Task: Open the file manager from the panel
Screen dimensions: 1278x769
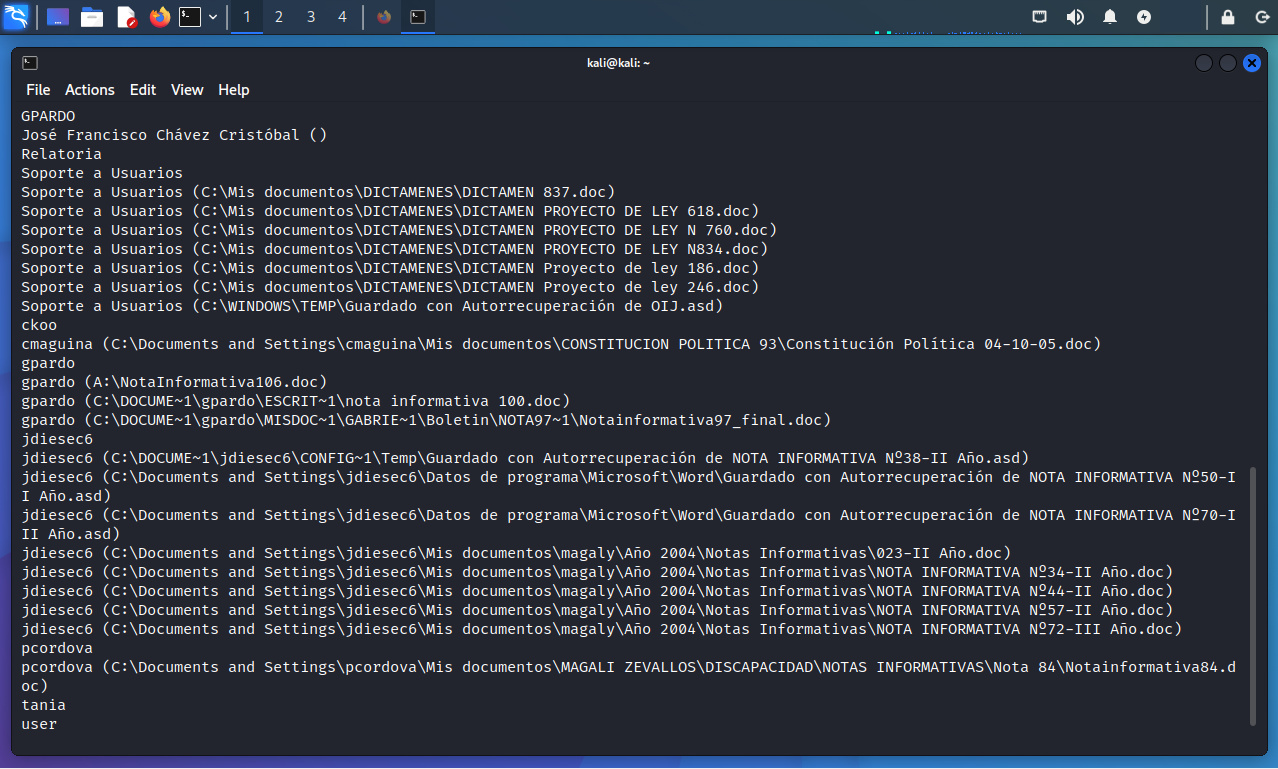Action: point(92,17)
